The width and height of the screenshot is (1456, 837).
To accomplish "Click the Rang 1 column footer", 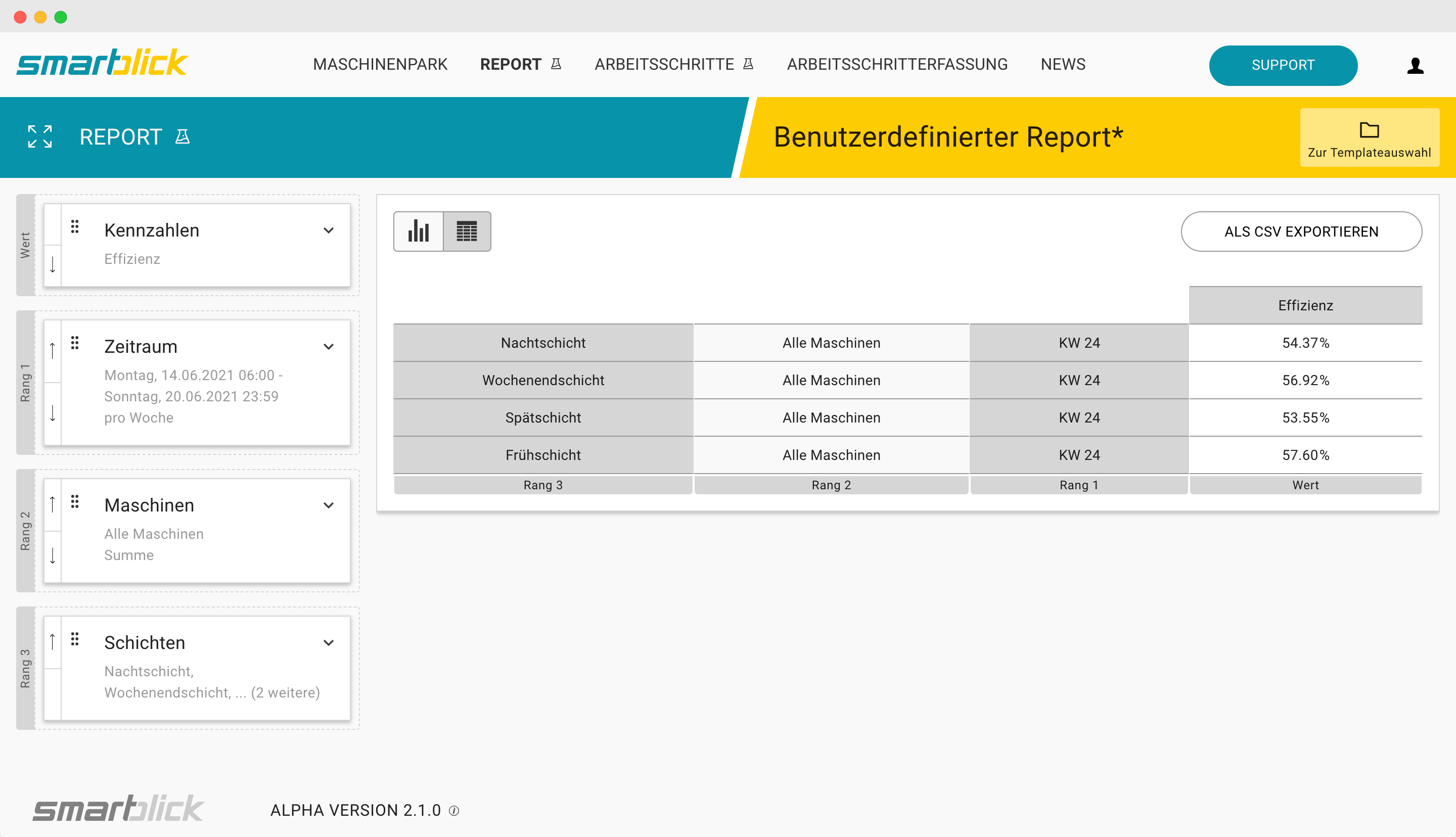I will (1079, 485).
